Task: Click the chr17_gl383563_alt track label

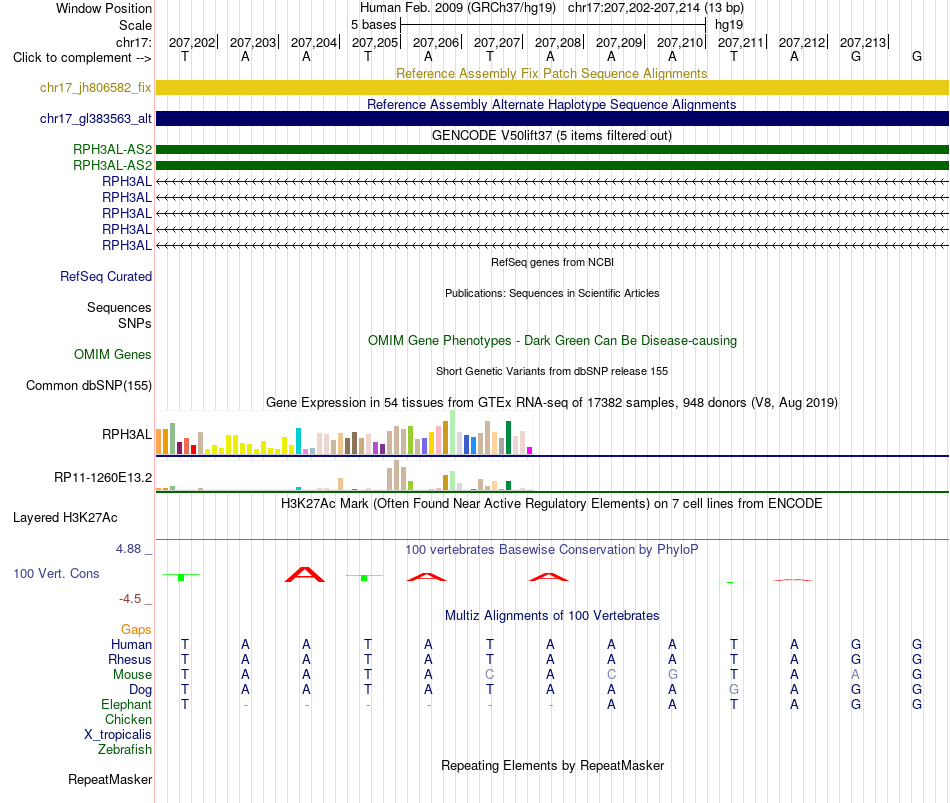Action: 96,118
